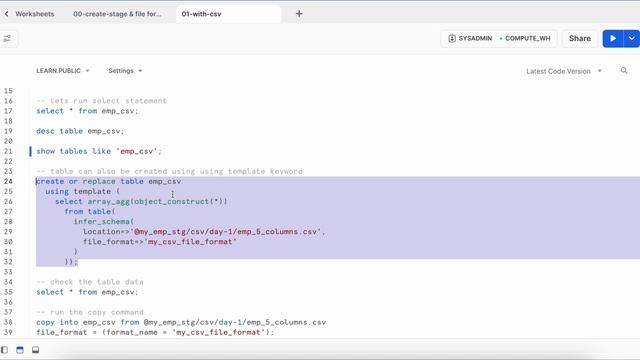Click the format_name line 39

click(155, 332)
